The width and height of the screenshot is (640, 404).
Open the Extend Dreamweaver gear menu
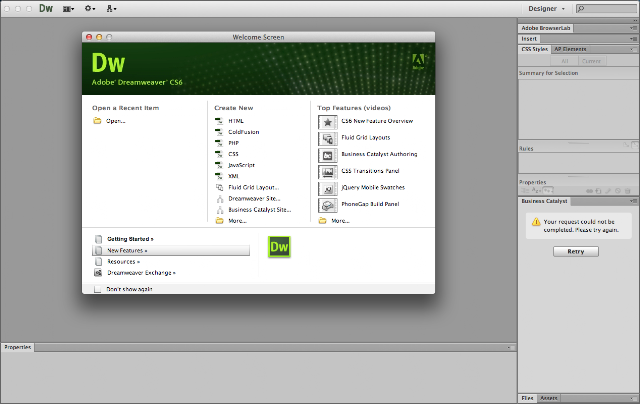[x=90, y=8]
